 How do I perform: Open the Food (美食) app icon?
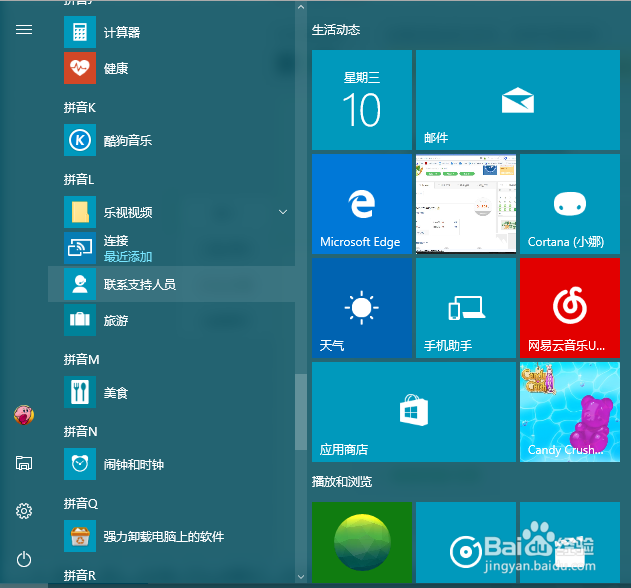[80, 392]
